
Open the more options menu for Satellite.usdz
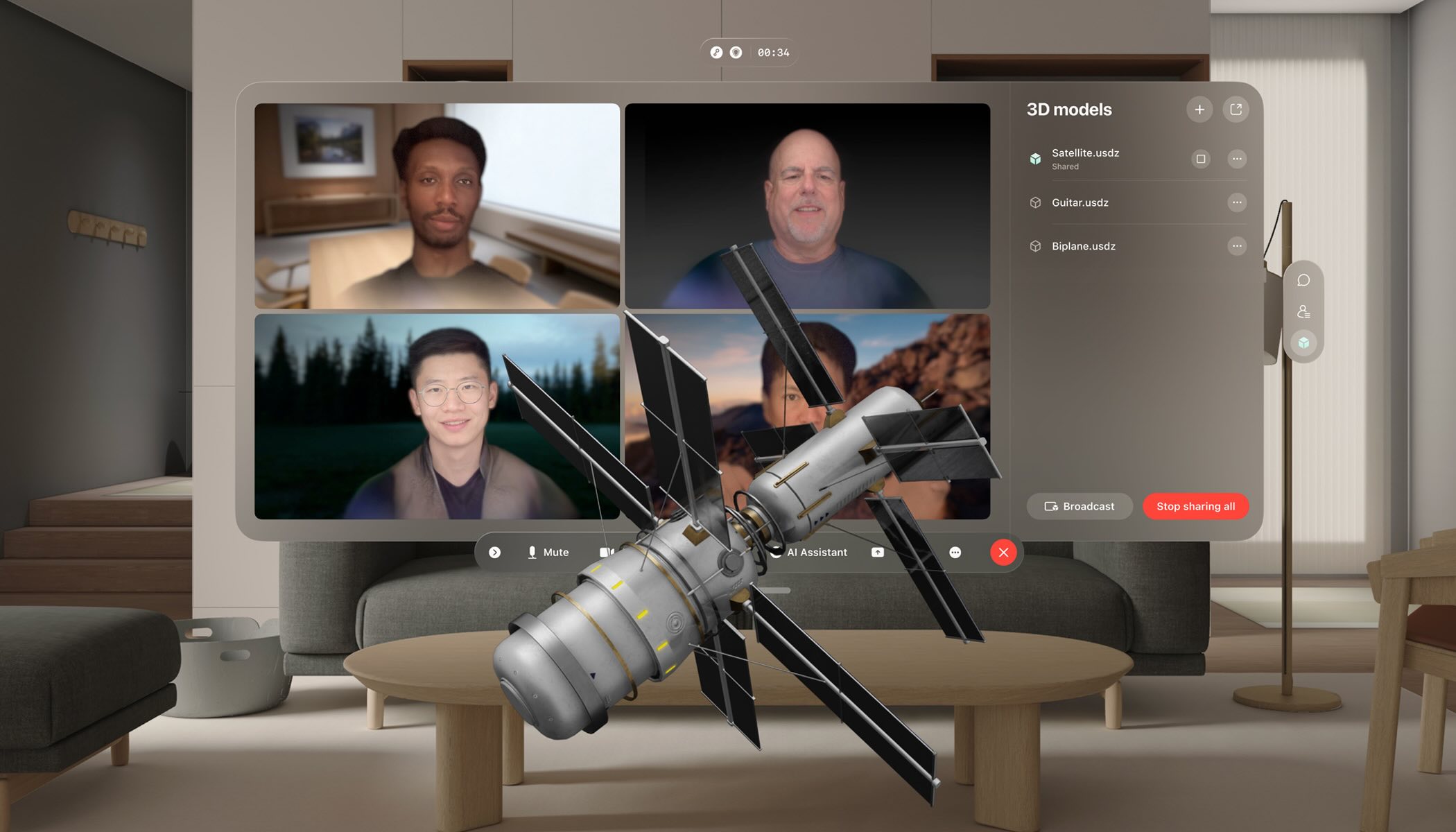(1237, 159)
